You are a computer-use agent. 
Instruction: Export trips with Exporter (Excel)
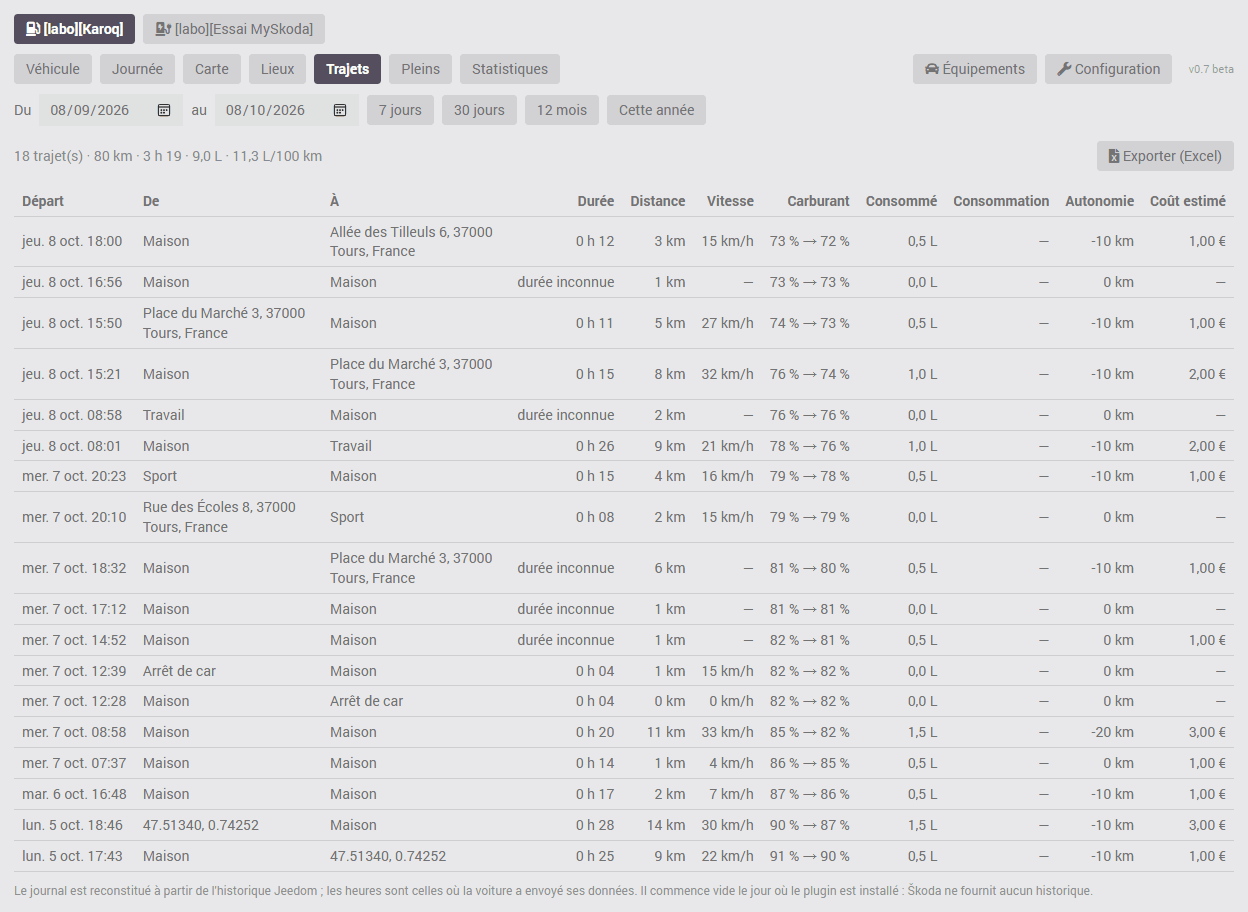[x=1165, y=156]
